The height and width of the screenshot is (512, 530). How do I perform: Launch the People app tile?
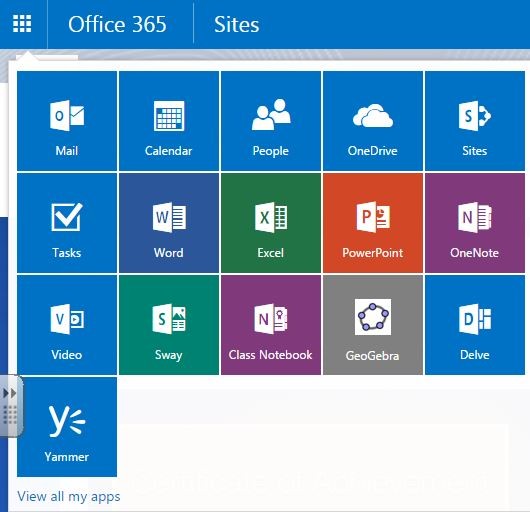[271, 121]
